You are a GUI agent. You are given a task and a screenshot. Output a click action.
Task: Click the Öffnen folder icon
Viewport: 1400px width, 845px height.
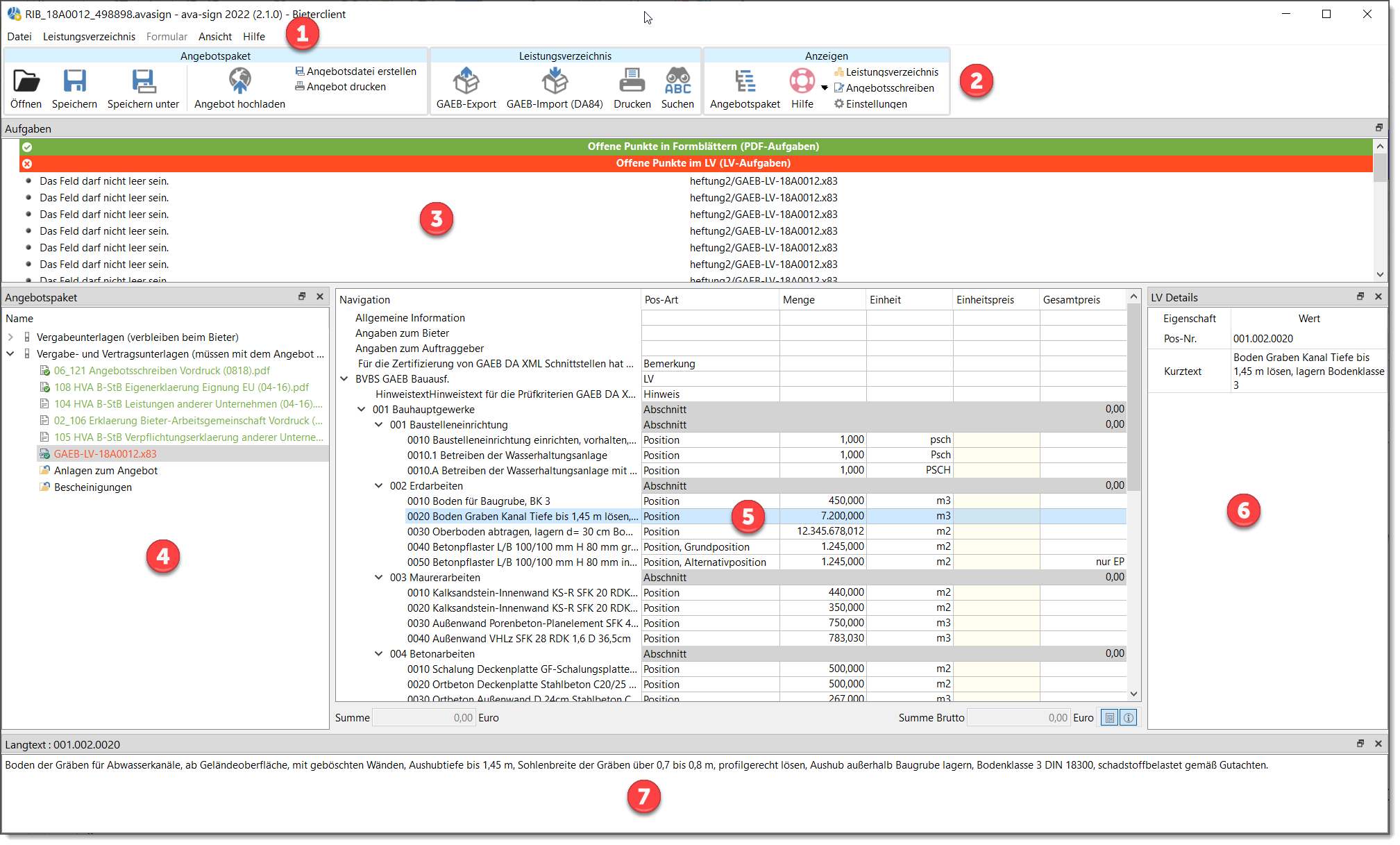click(x=26, y=81)
